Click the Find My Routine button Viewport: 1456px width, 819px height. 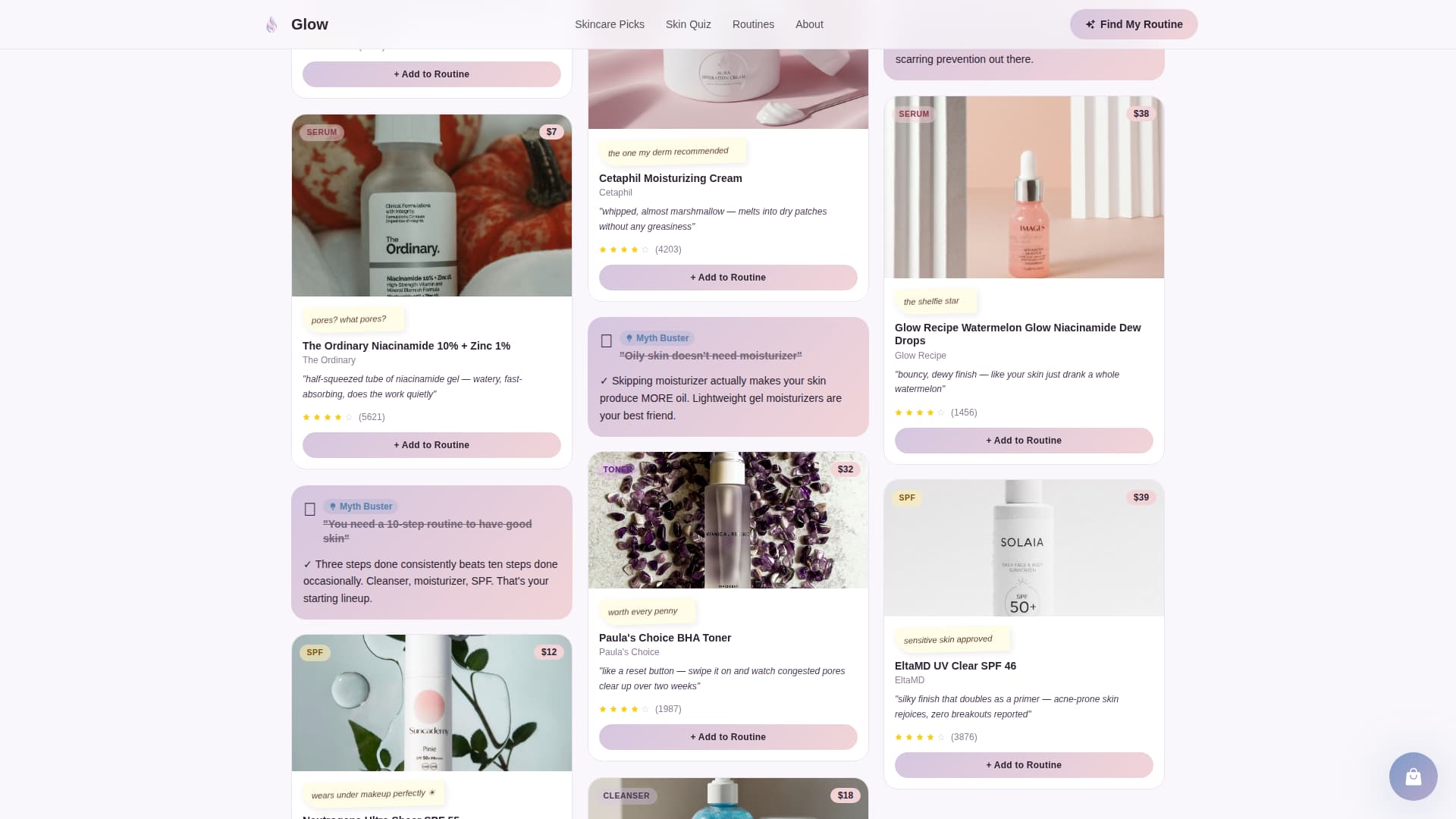(1134, 24)
